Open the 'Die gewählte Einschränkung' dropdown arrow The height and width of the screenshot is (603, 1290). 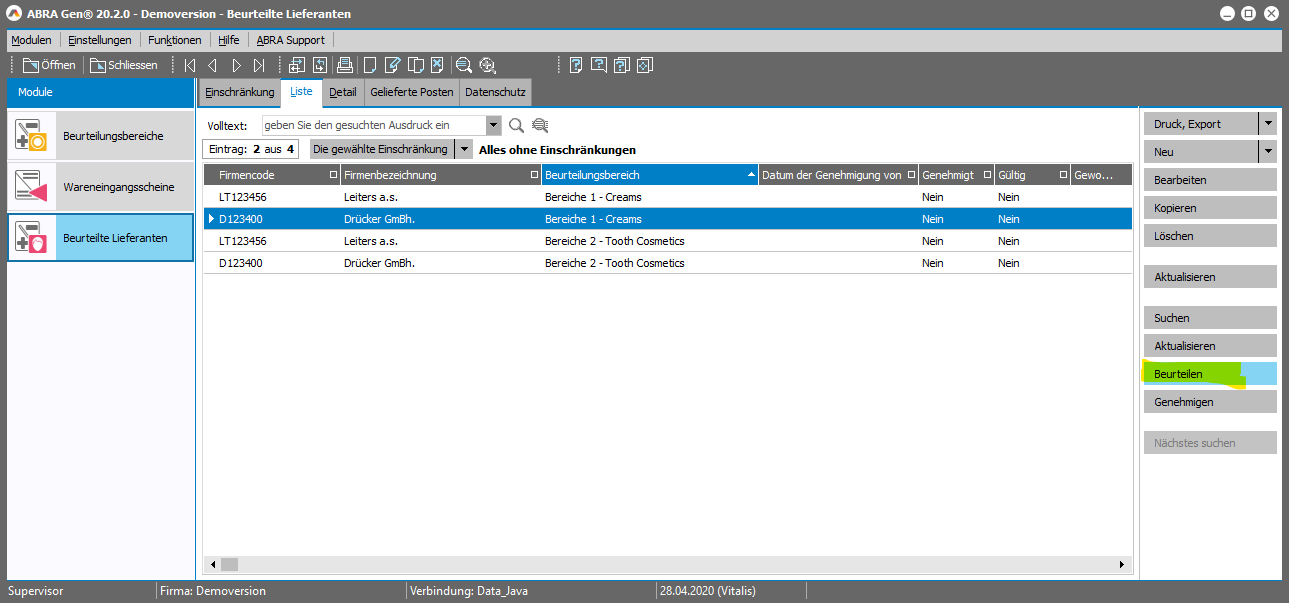pyautogui.click(x=463, y=149)
